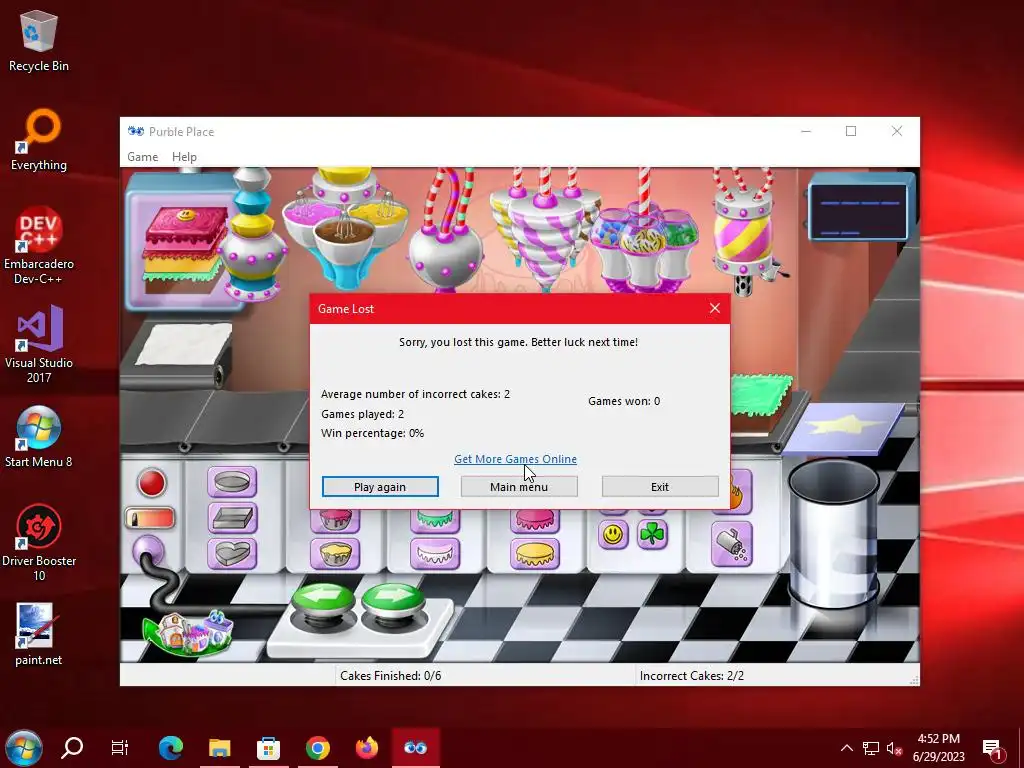This screenshot has height=768, width=1024.
Task: Click the Incorrect Cakes: 2/2 status
Action: click(x=692, y=676)
